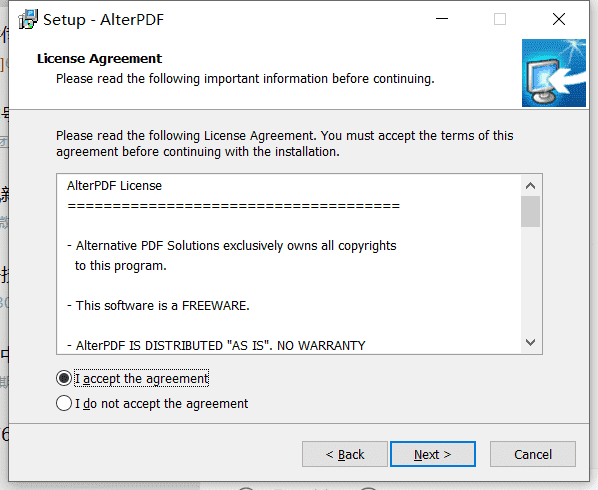Select the "I accept the agreement" radio circle
Screen dimensions: 598x490
coord(64,378)
